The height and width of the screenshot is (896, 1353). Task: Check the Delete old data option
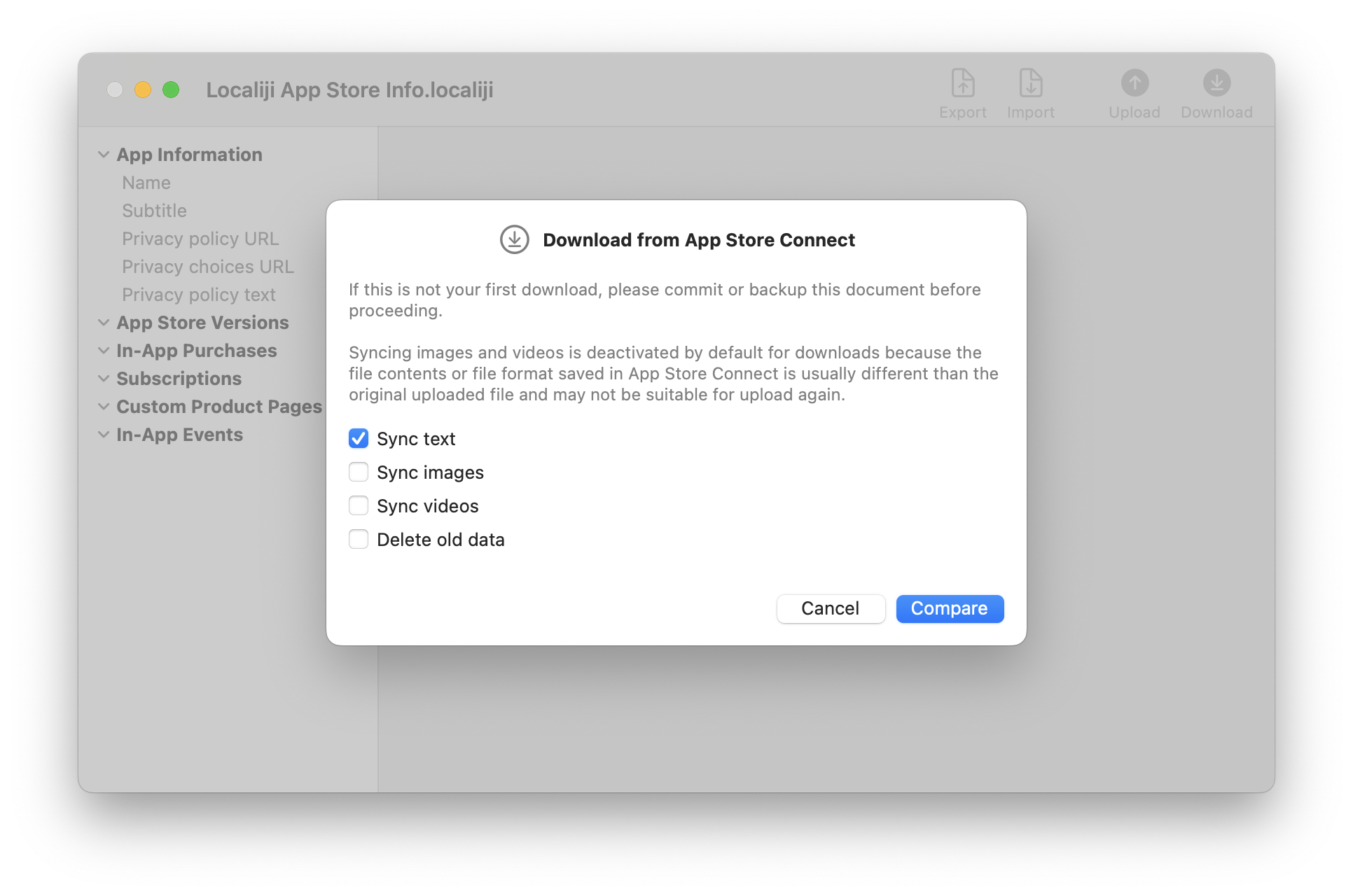point(359,539)
